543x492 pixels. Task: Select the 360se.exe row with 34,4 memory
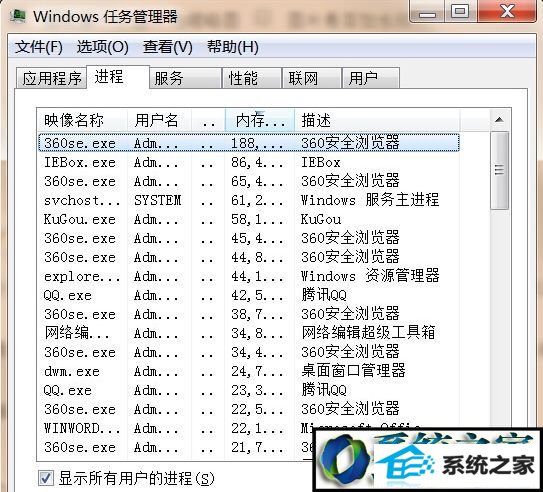[x=249, y=352]
